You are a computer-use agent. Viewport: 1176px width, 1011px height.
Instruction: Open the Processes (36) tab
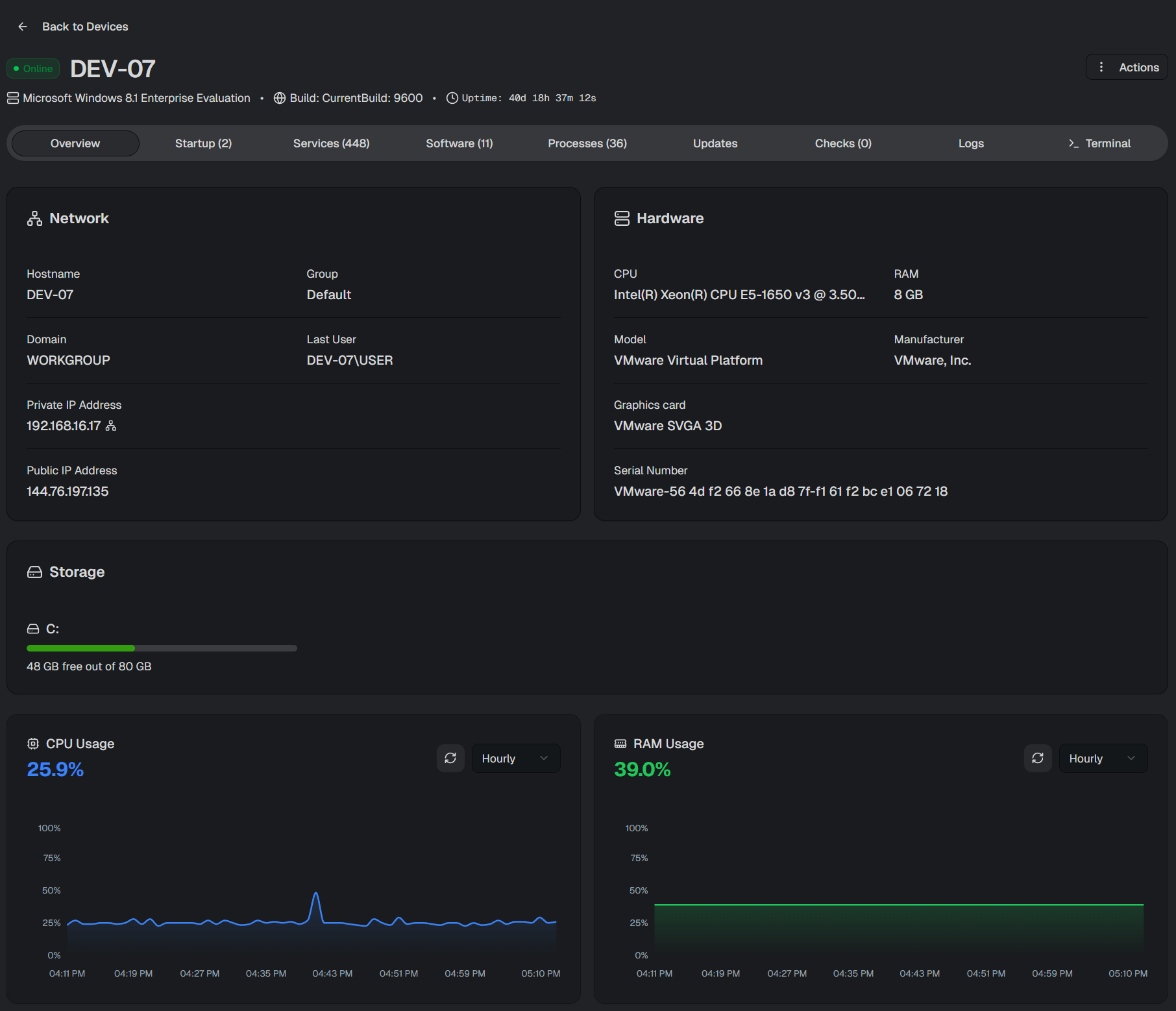point(587,143)
